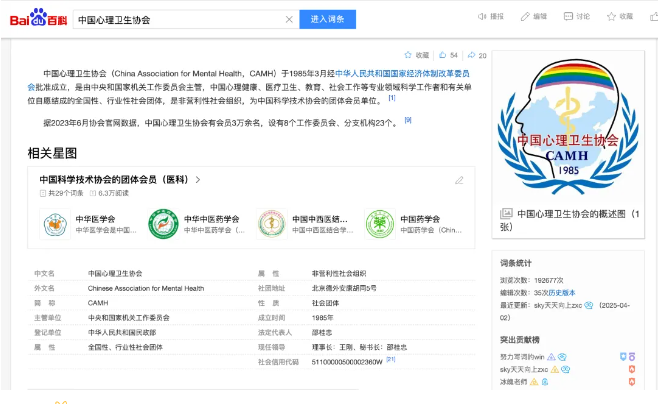Click the 播报 speaker icon in header
The image size is (663, 404).
point(482,17)
